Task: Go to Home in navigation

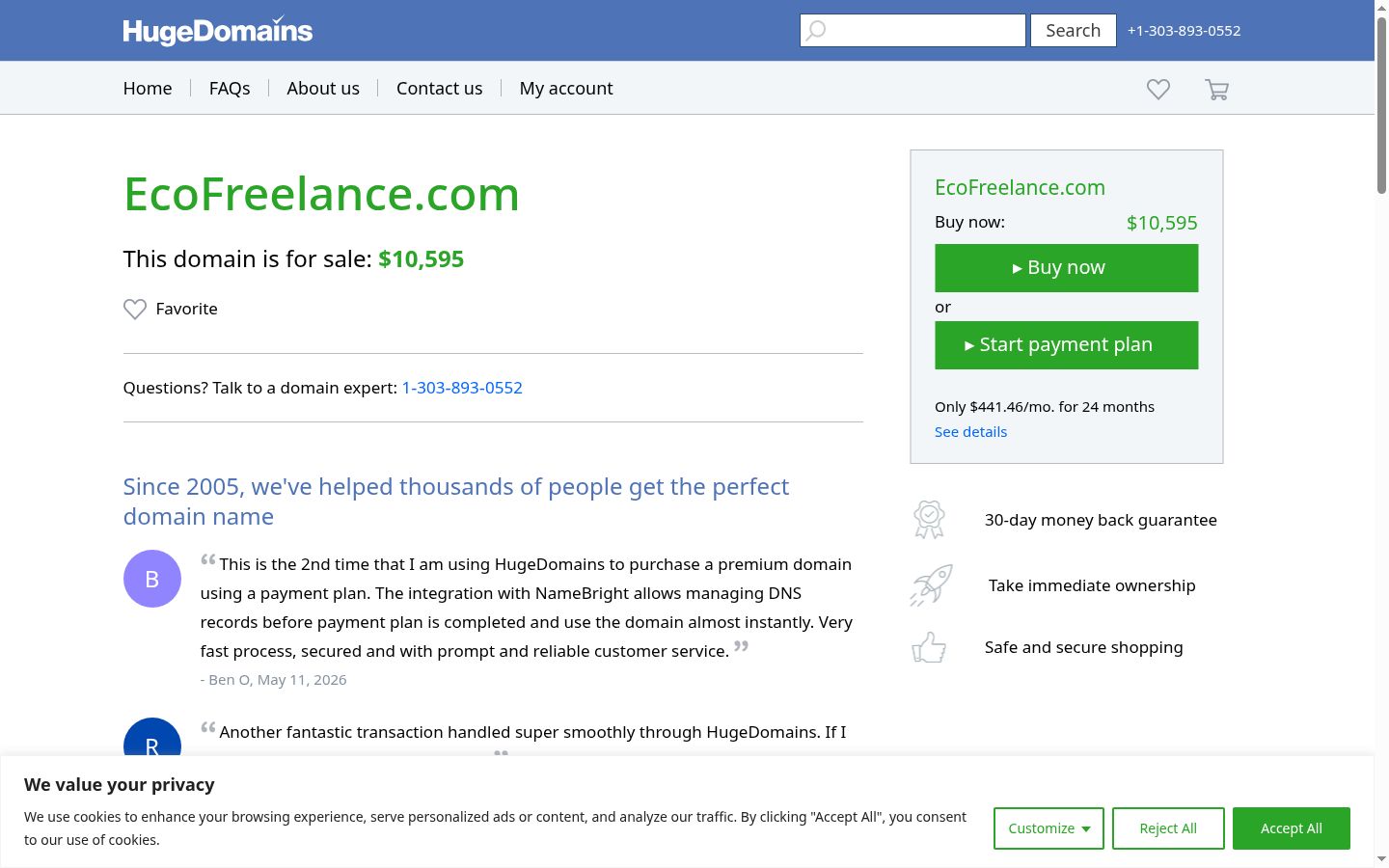Action: pos(148,89)
